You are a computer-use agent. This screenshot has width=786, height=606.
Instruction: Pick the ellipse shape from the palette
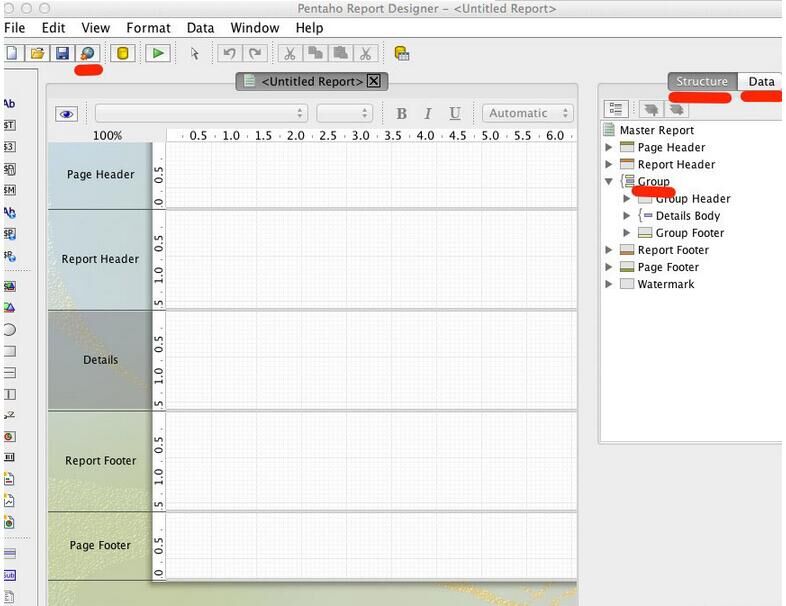(9, 330)
